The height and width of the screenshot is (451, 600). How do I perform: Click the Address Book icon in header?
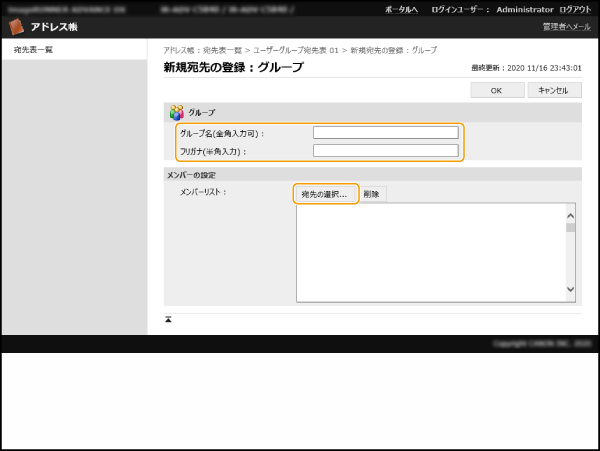17,27
